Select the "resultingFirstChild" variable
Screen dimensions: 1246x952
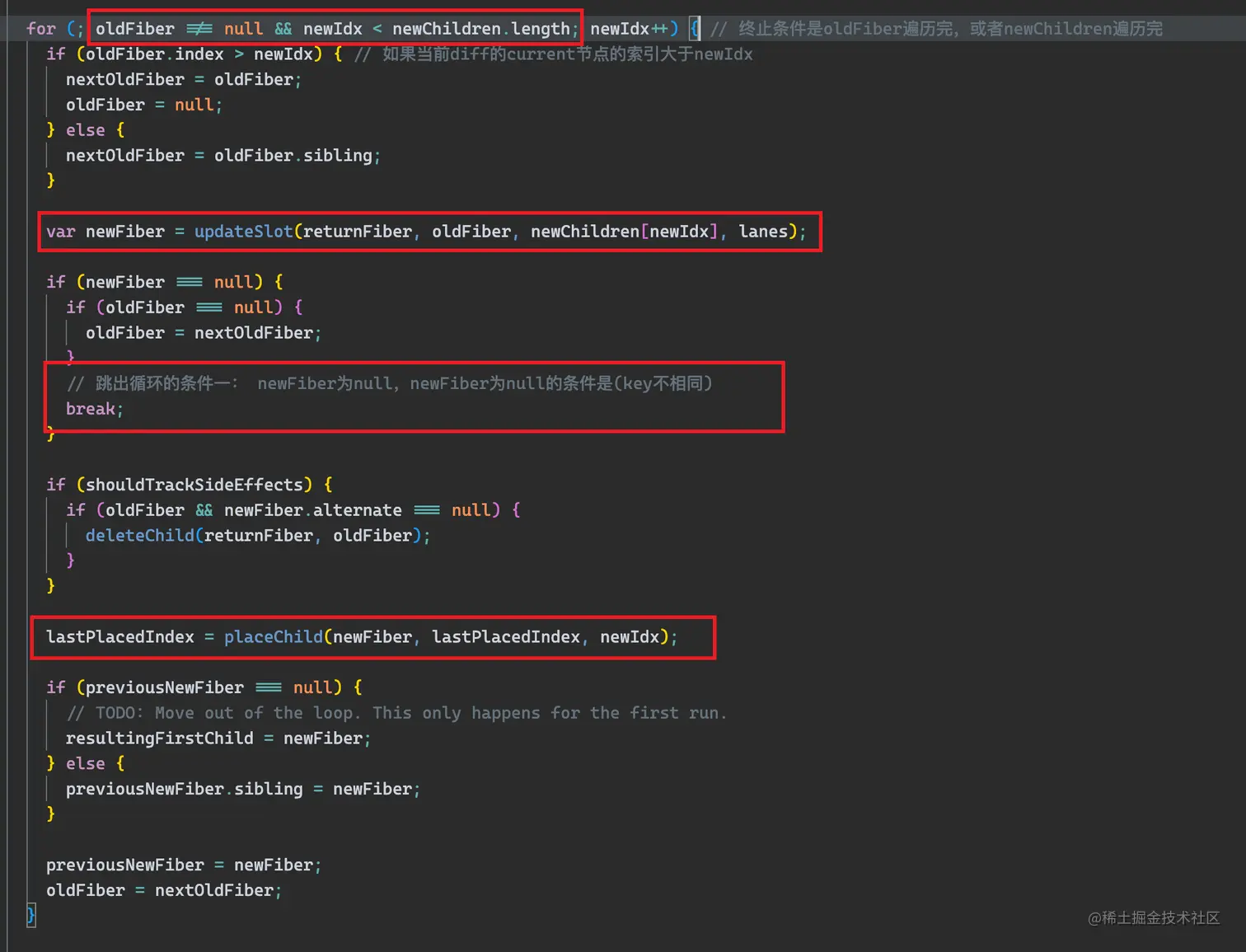159,739
